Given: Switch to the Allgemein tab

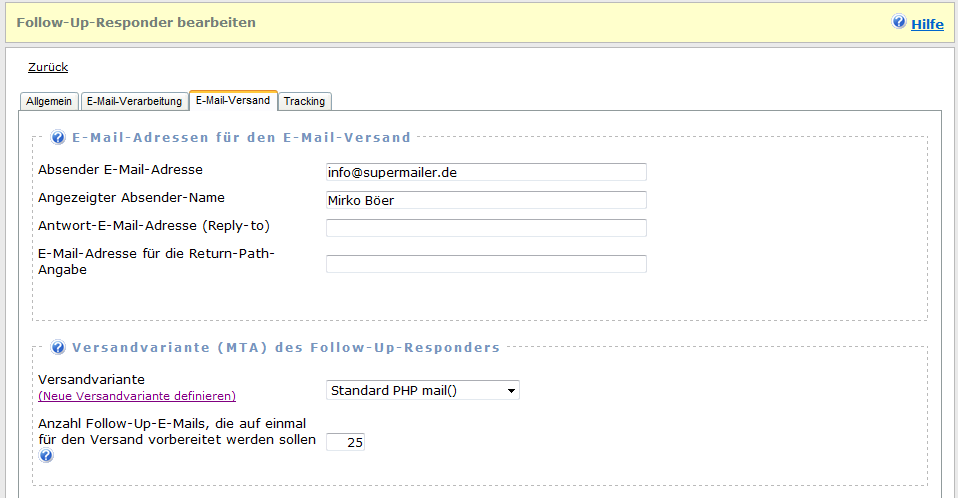Looking at the screenshot, I should click(49, 101).
